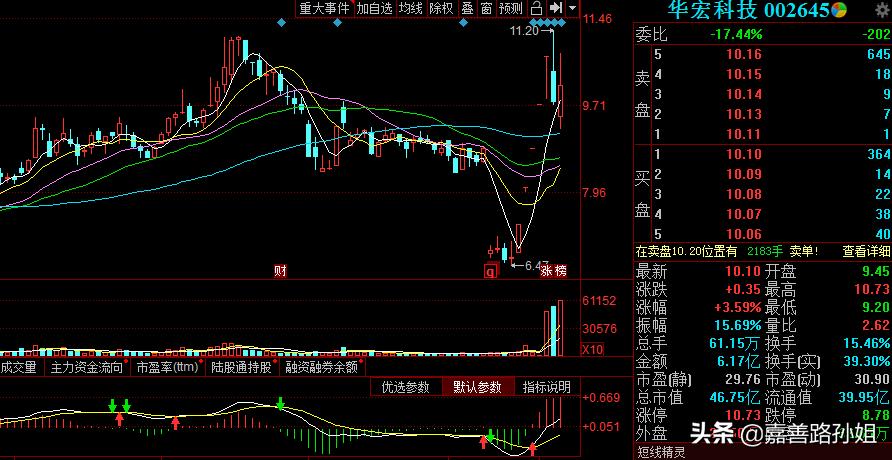Switch to the 市盈率(ttm) tab
Viewport: 892px width, 460px height.
coord(167,367)
